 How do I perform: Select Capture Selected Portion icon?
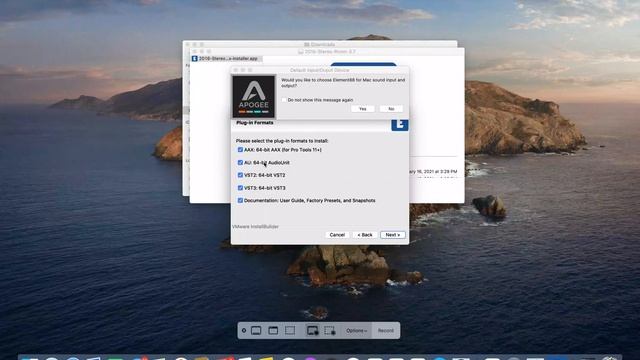pos(290,331)
